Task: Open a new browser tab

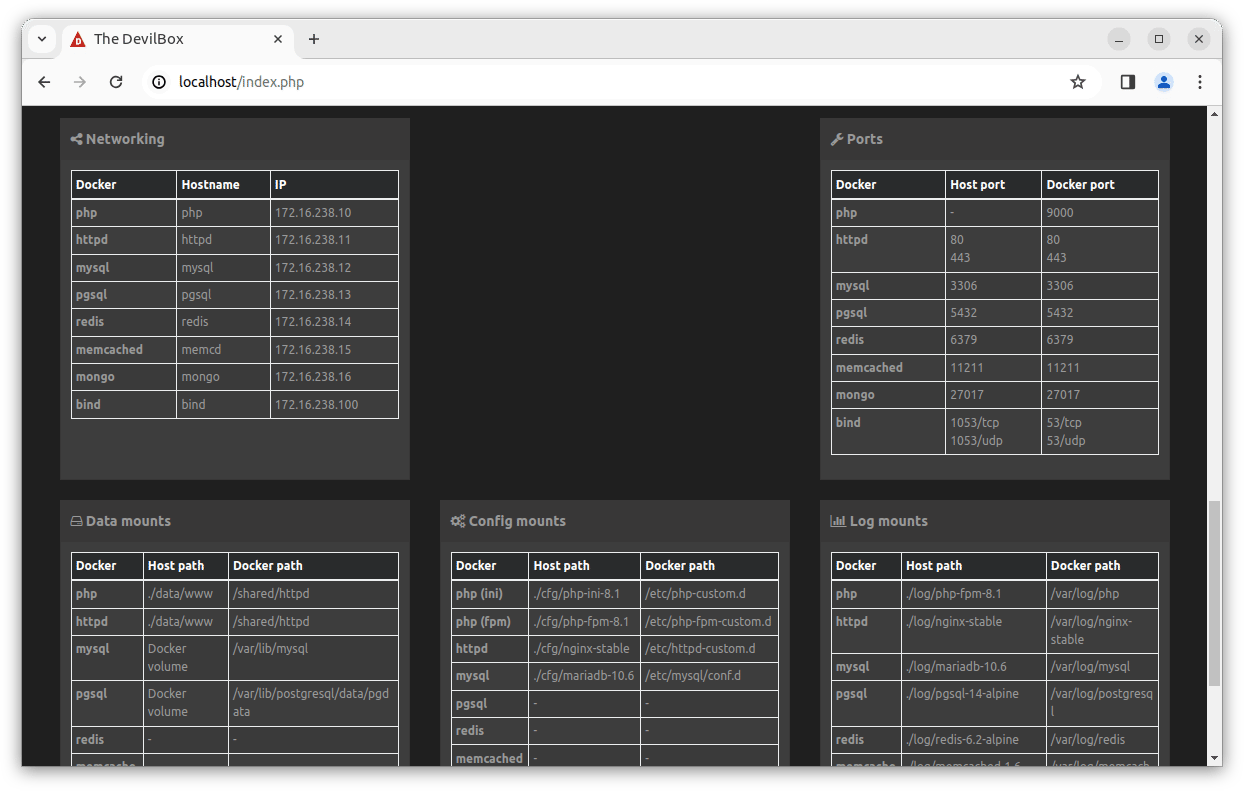Action: (314, 39)
